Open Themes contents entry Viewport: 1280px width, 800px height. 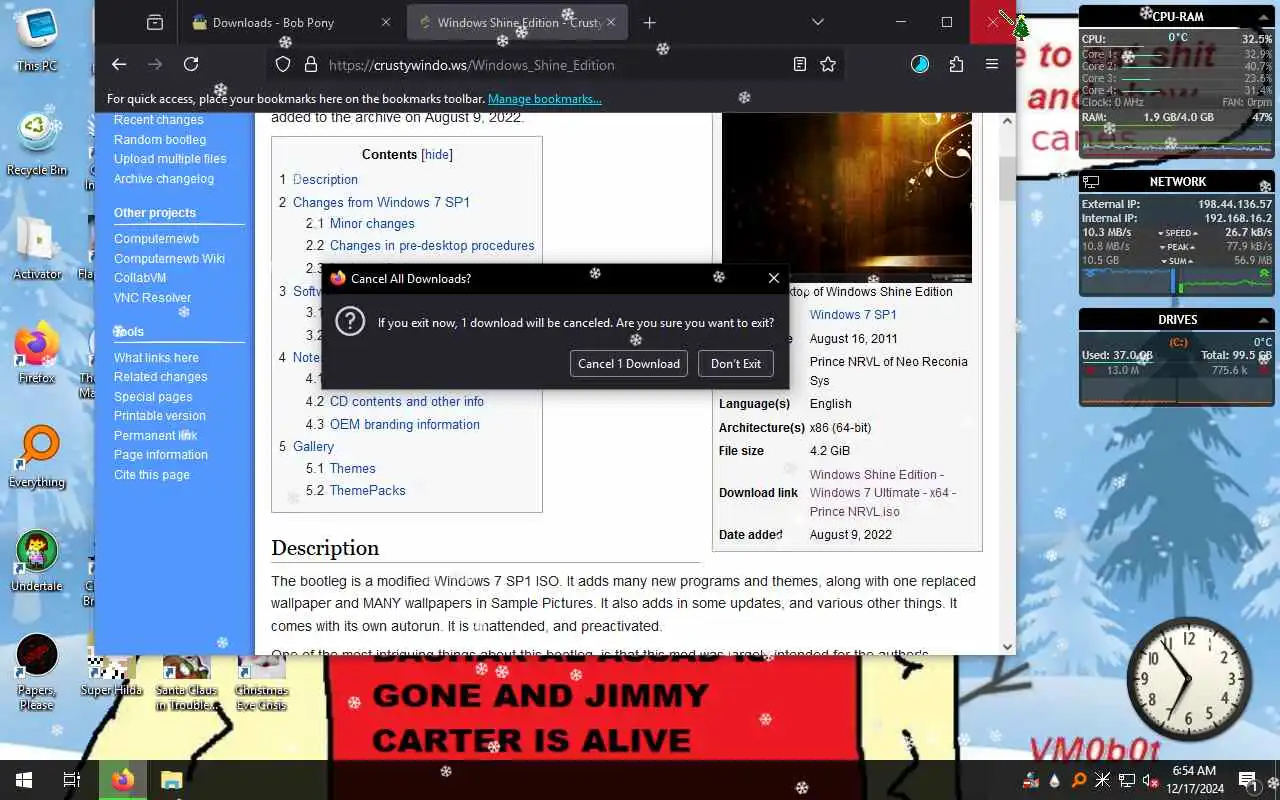pyautogui.click(x=353, y=468)
